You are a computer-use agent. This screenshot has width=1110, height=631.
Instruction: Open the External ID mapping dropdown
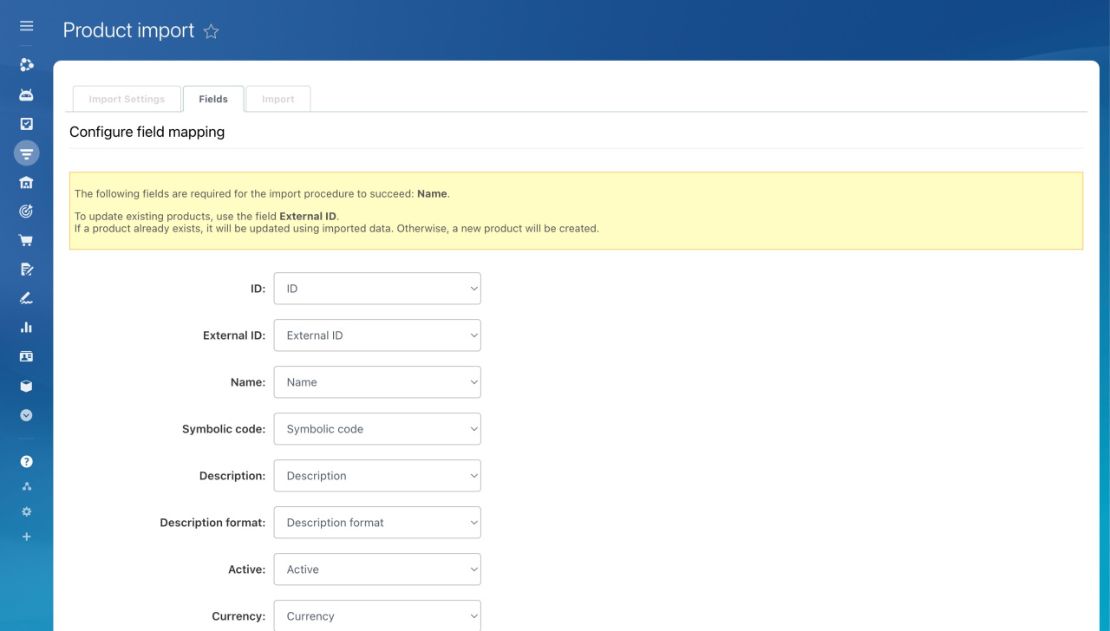(377, 336)
